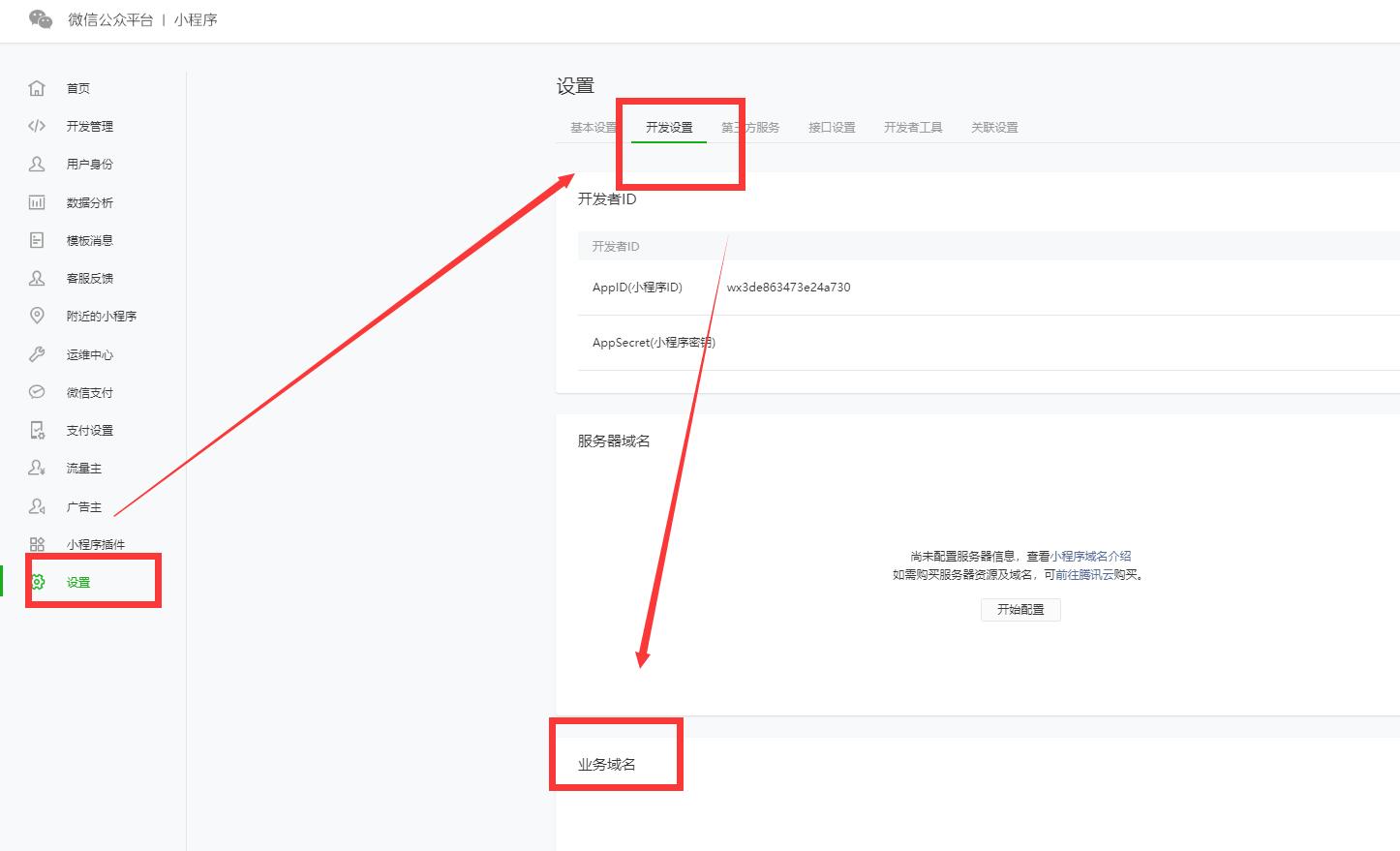Image resolution: width=1400 pixels, height=851 pixels.
Task: Switch to the 接口设置 tab
Action: point(831,126)
